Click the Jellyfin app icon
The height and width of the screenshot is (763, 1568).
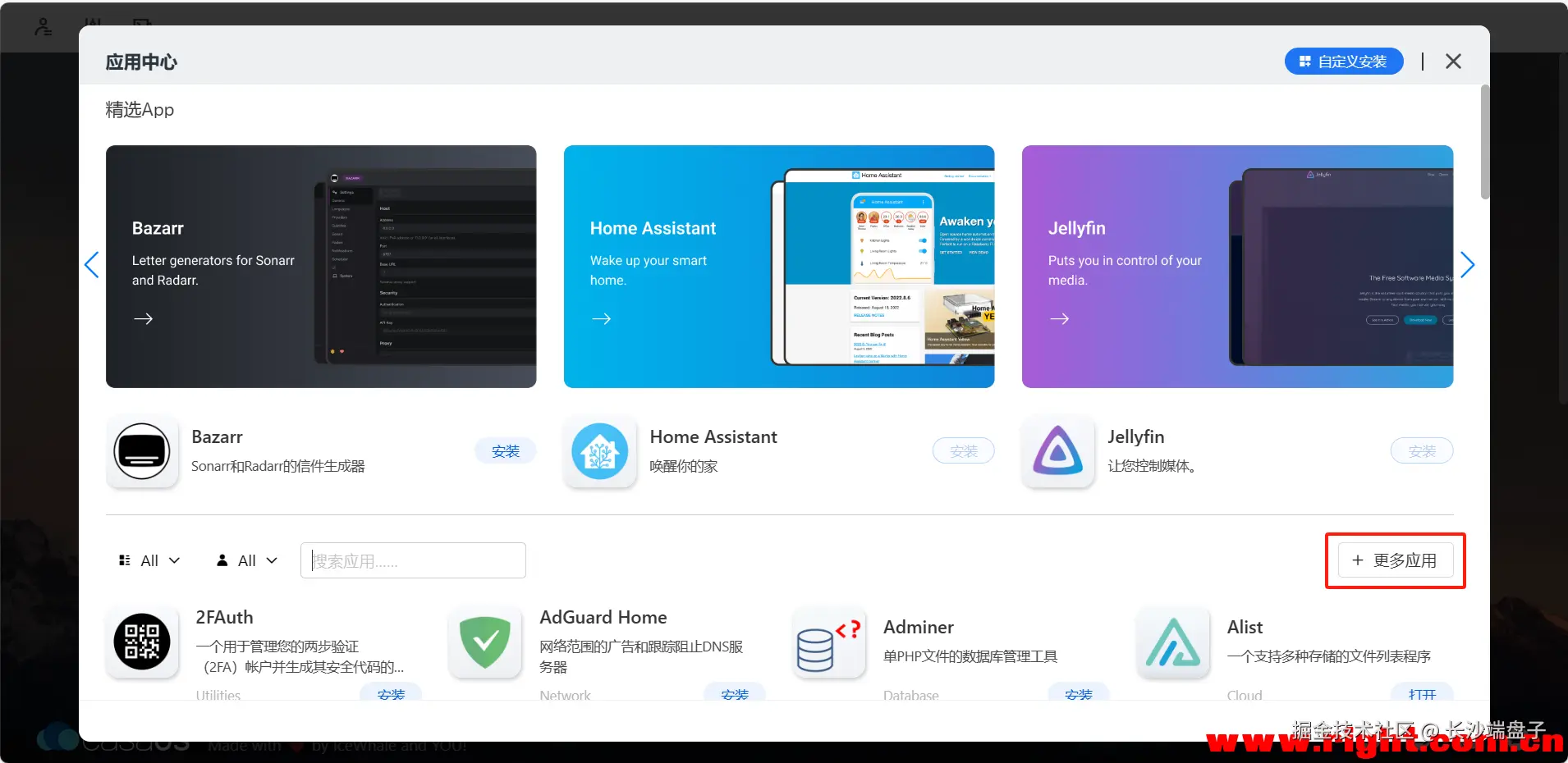[x=1058, y=451]
